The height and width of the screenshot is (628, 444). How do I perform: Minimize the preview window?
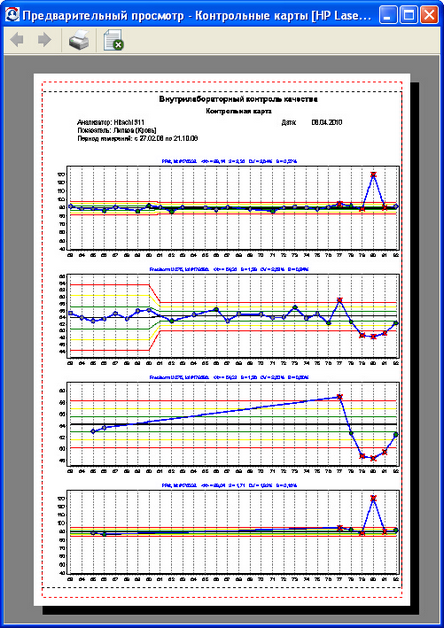point(388,16)
